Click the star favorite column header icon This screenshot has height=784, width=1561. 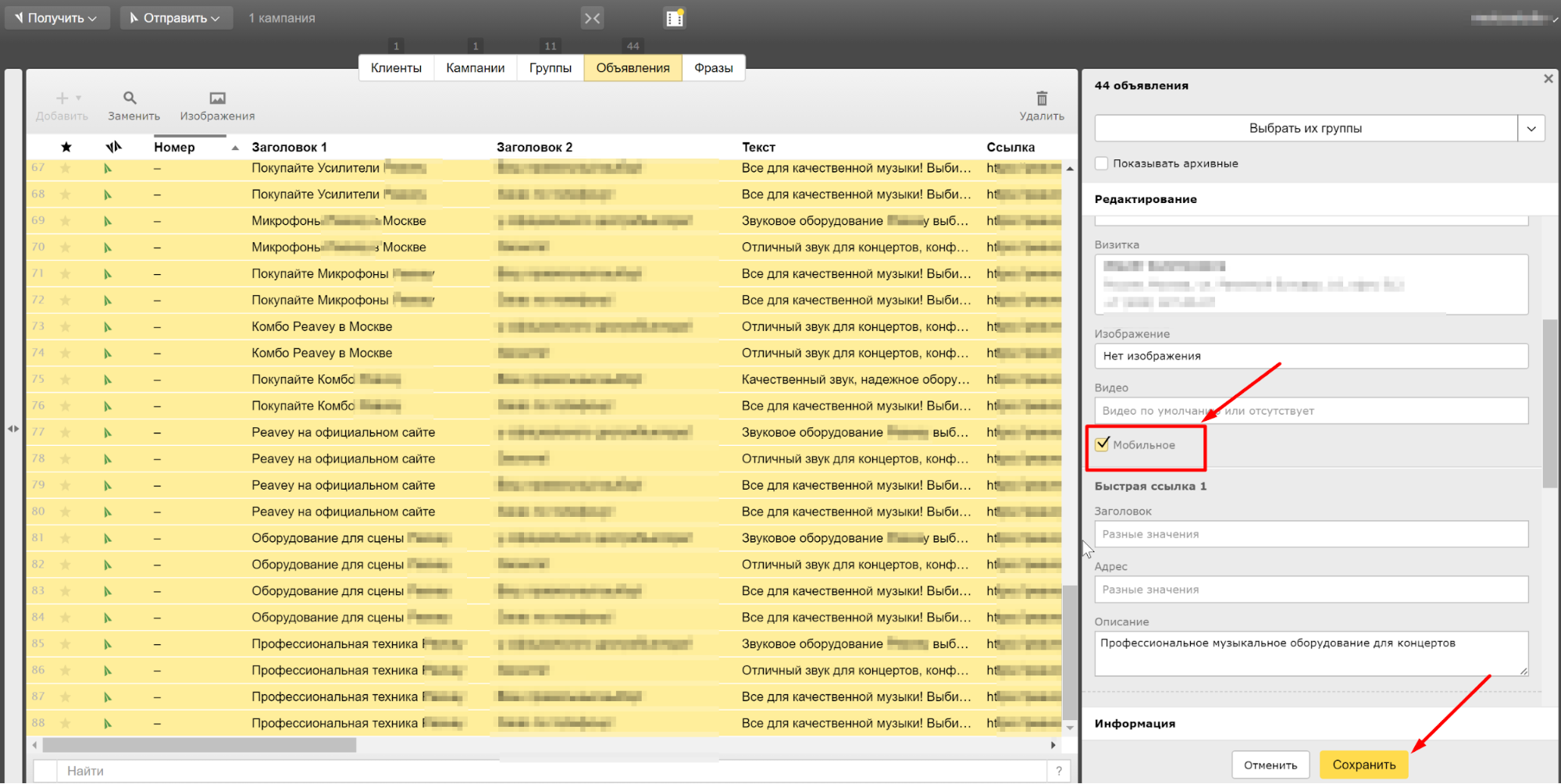pos(66,147)
